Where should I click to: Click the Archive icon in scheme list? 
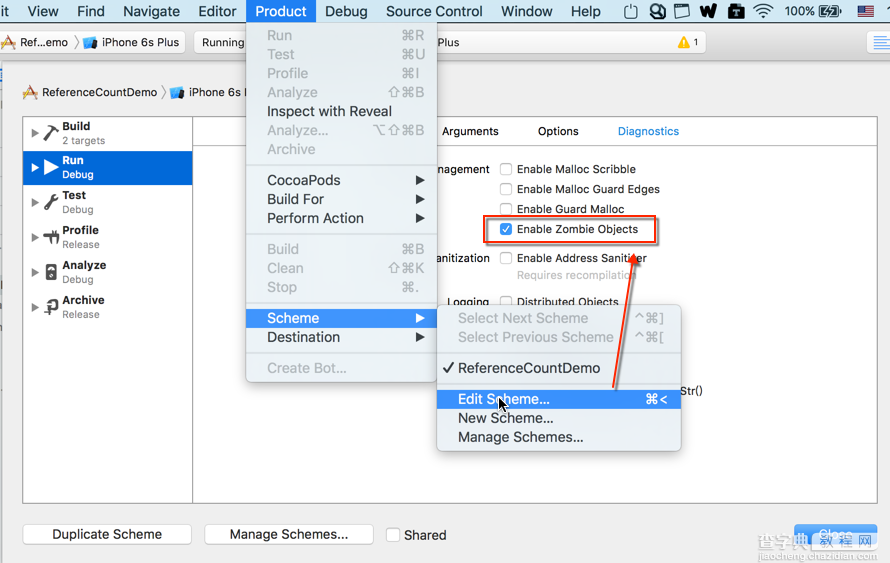[51, 307]
